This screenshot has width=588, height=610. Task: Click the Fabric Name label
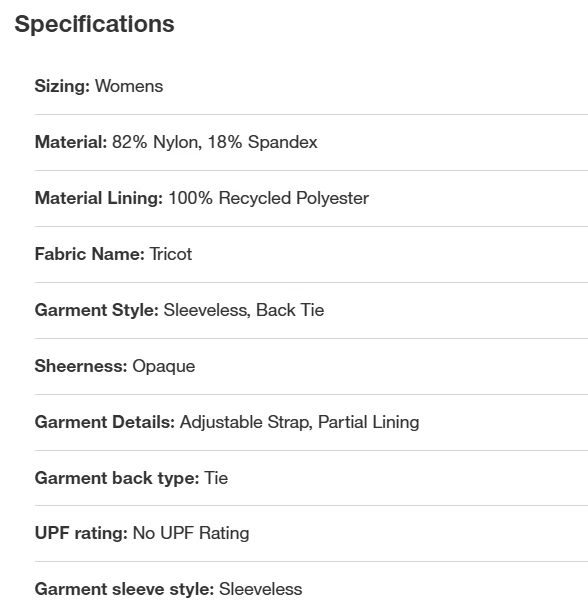click(x=90, y=254)
